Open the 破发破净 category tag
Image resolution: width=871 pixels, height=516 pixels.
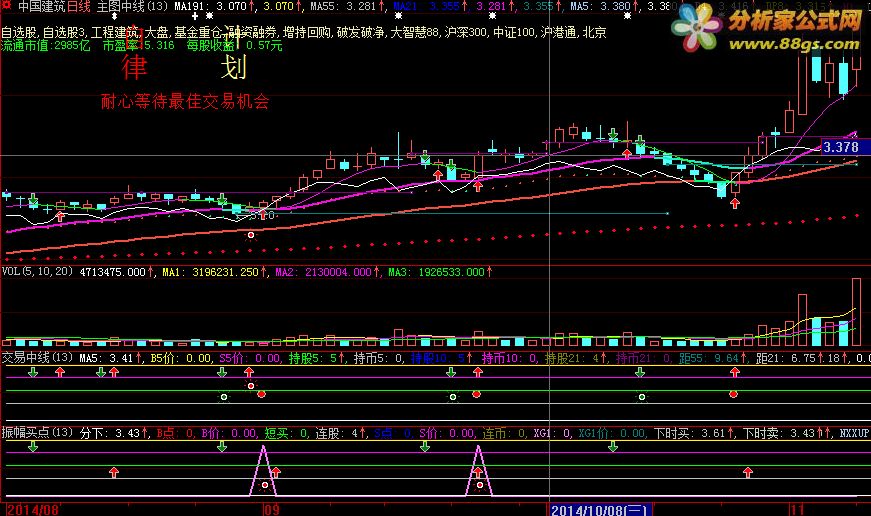pyautogui.click(x=361, y=32)
